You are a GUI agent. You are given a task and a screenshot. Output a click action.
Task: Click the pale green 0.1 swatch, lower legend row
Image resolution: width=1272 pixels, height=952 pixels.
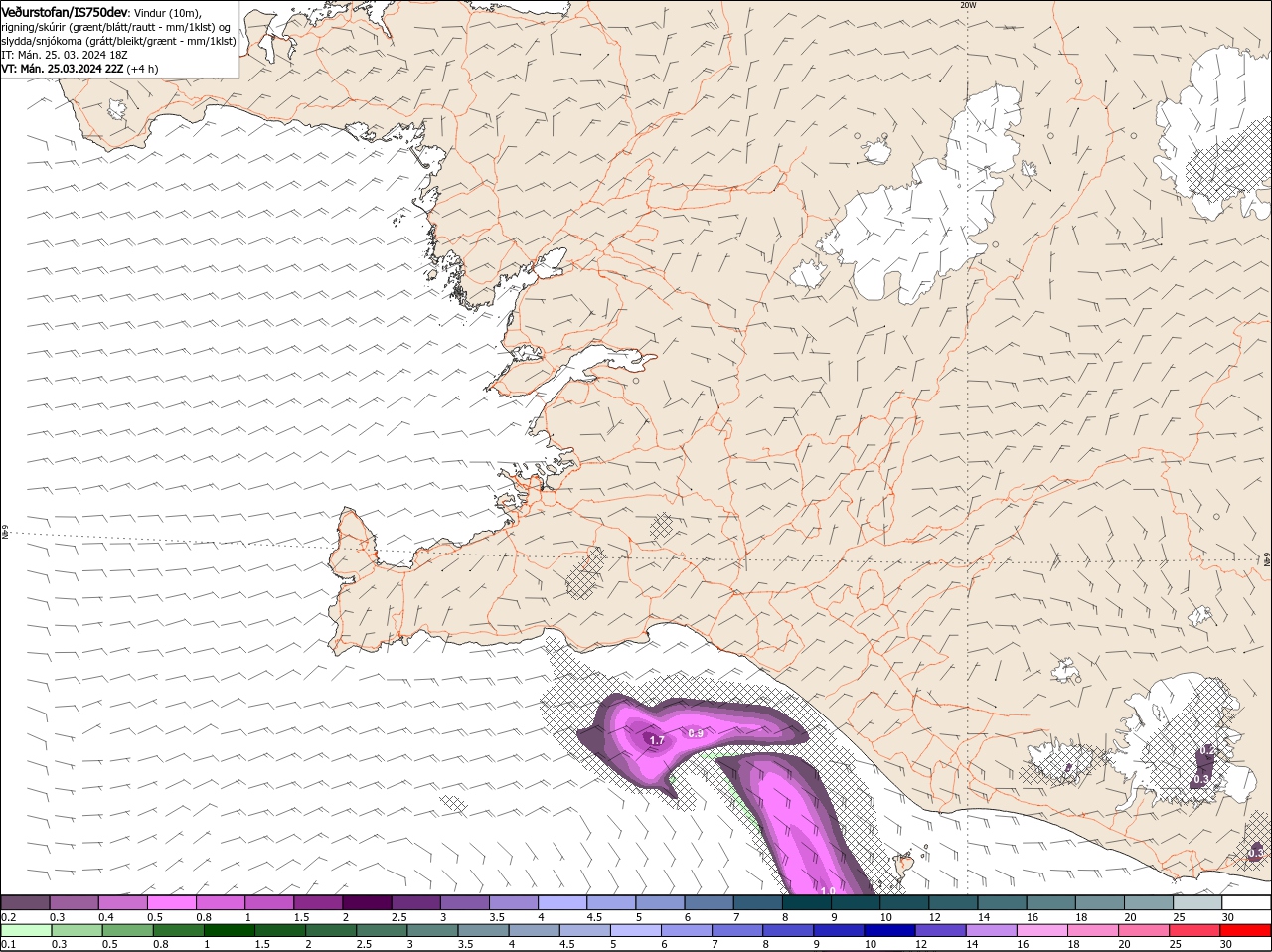26,930
